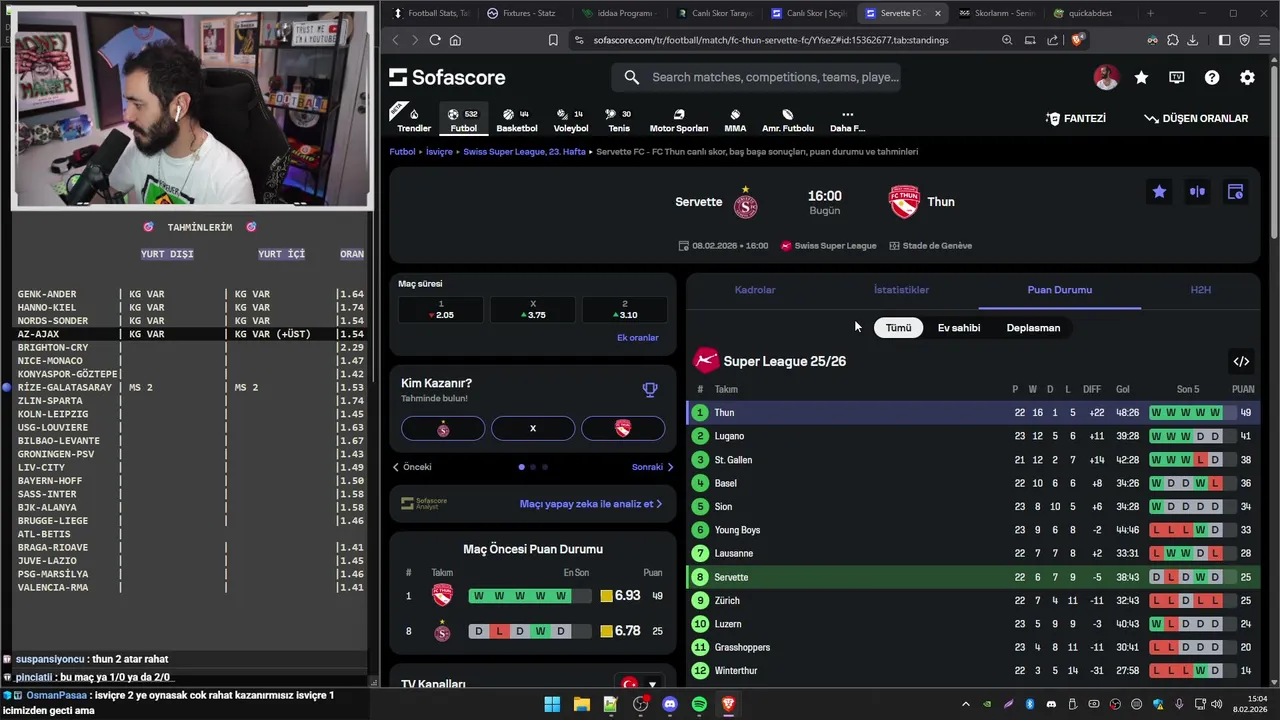Image resolution: width=1280 pixels, height=720 pixels.
Task: Open the Swiss Super League, 23. Hafta breadcrumb
Action: click(524, 152)
